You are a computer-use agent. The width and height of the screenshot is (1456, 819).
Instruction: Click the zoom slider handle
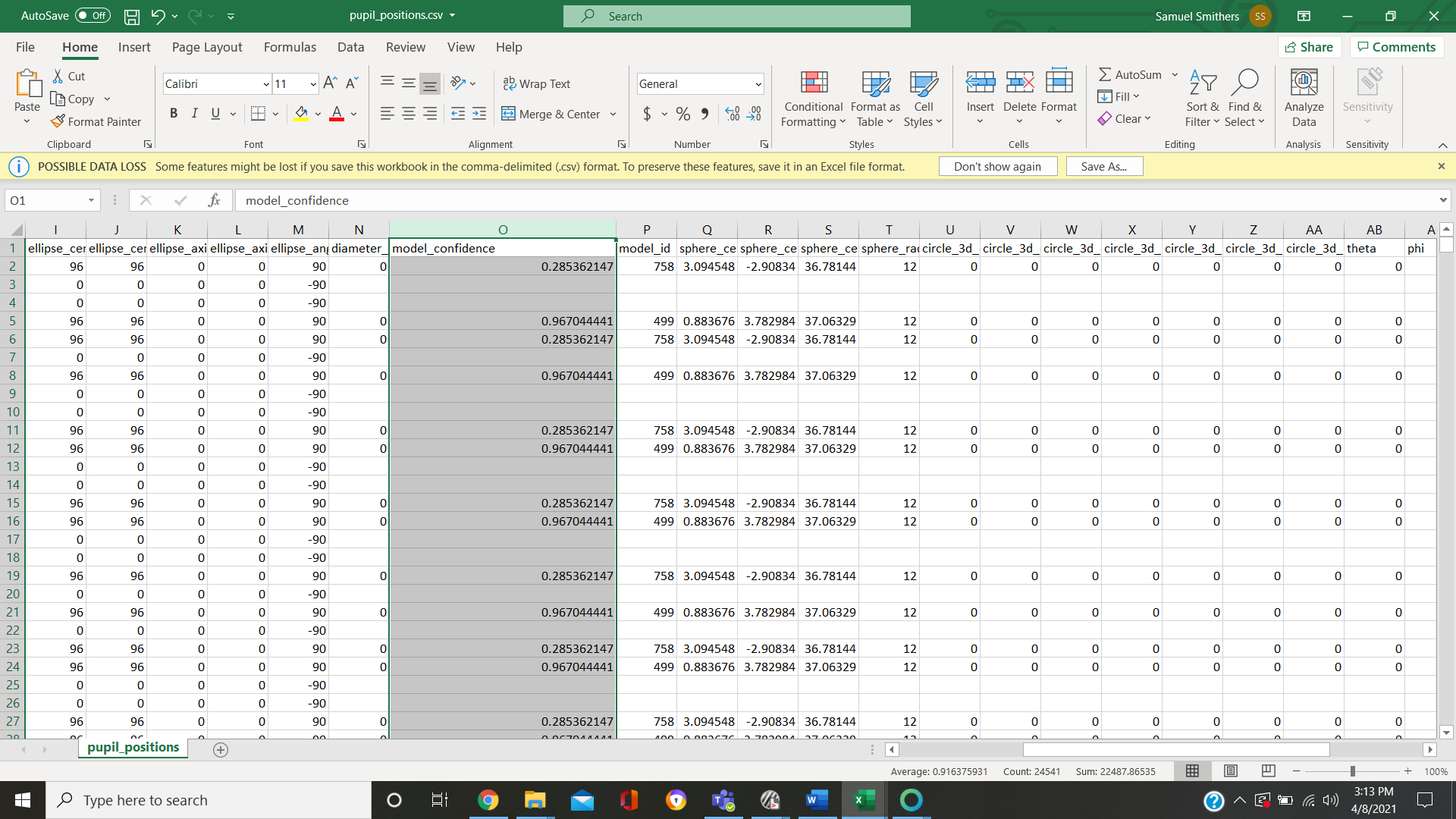click(1352, 771)
